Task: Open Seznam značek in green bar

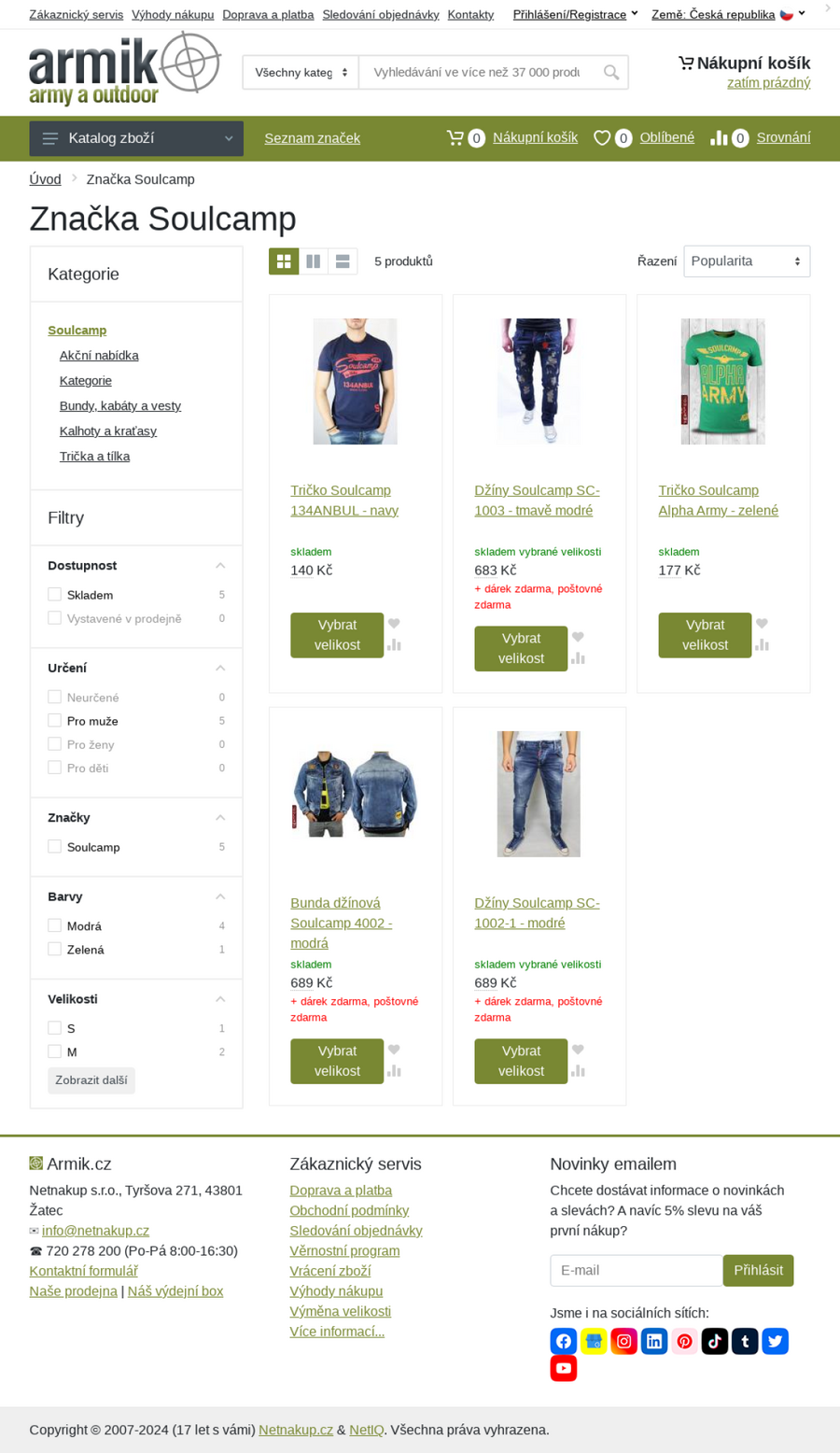Action: coord(312,138)
